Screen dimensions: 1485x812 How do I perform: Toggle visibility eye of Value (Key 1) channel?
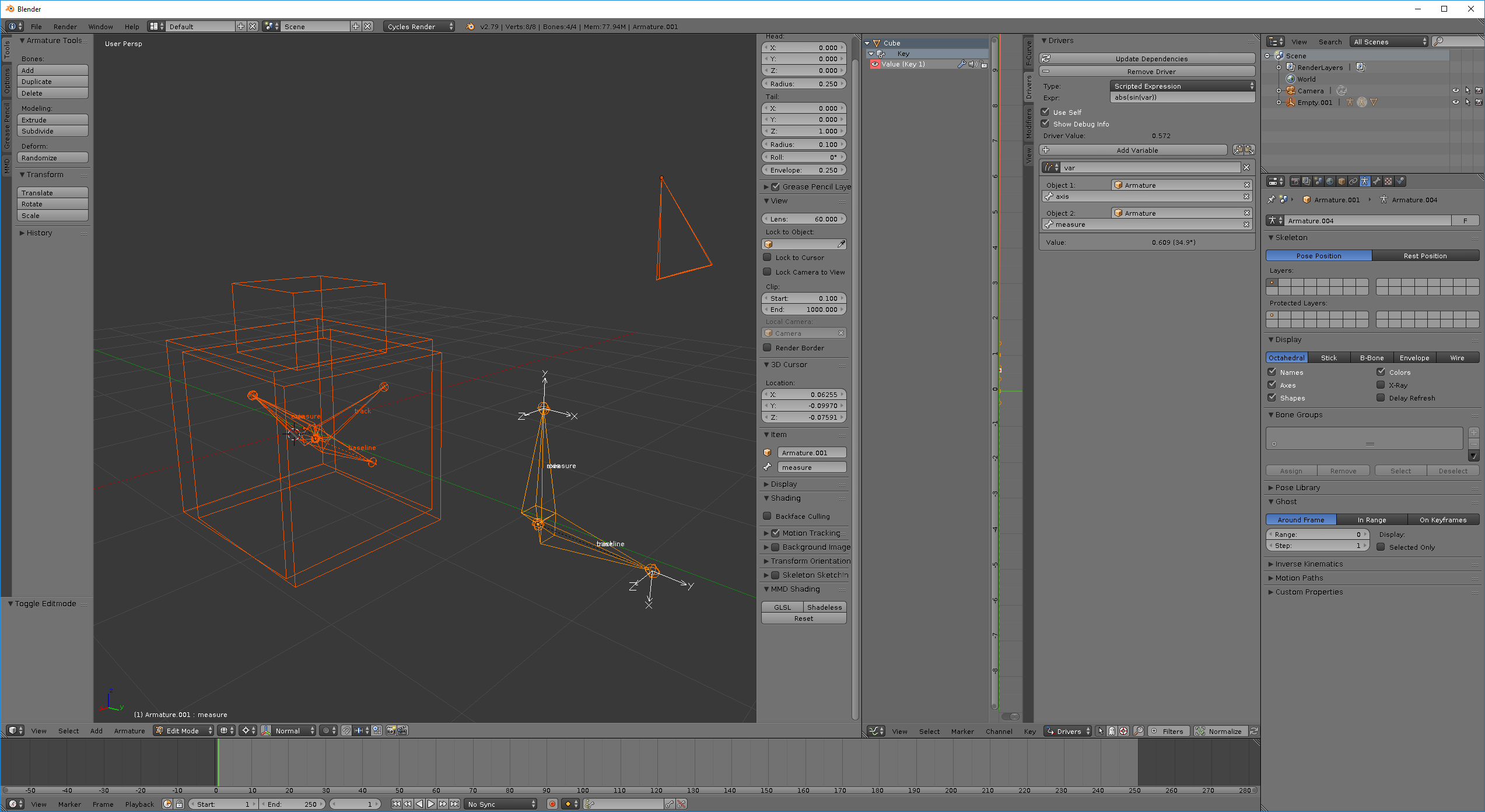coord(875,64)
